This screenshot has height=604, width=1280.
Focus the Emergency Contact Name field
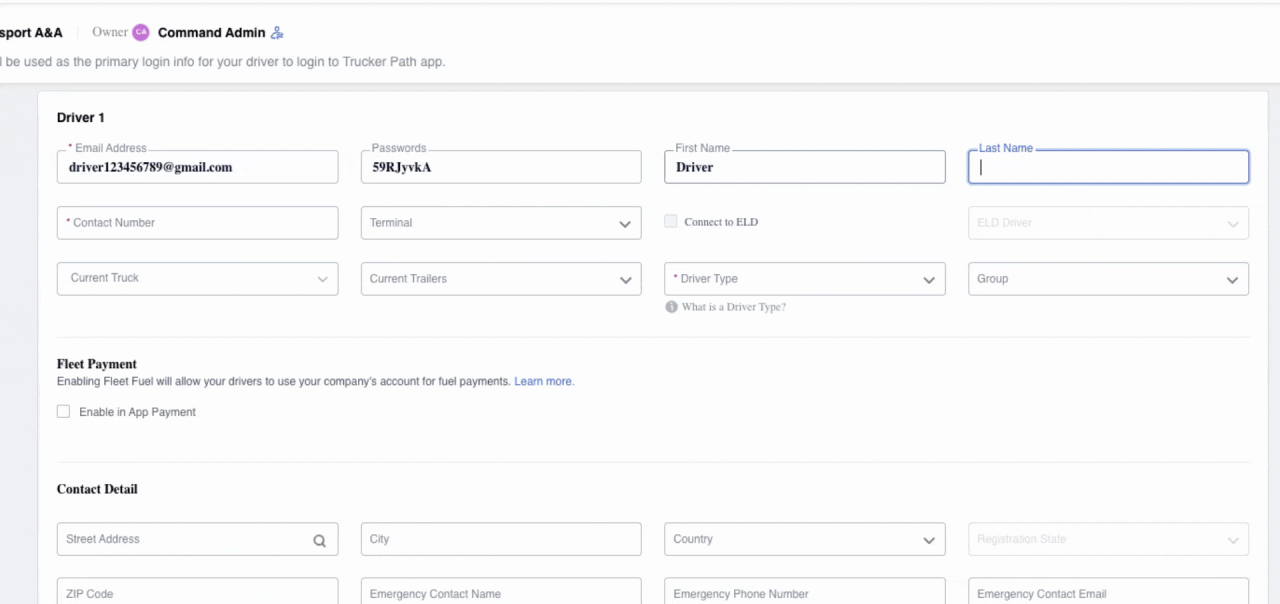pyautogui.click(x=500, y=592)
